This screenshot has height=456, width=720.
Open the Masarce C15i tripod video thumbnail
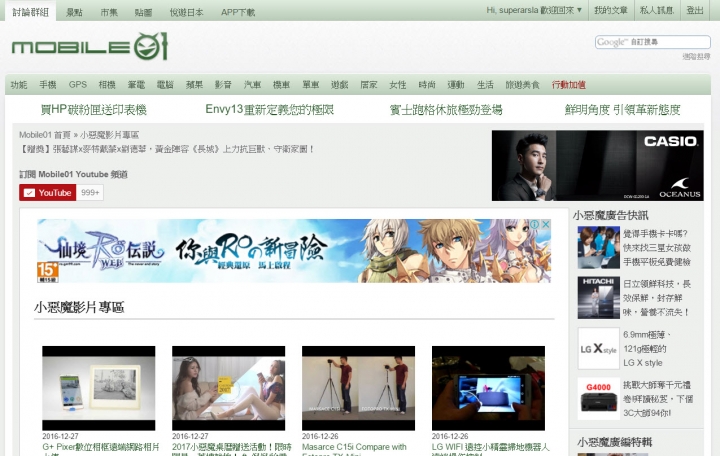(x=359, y=388)
